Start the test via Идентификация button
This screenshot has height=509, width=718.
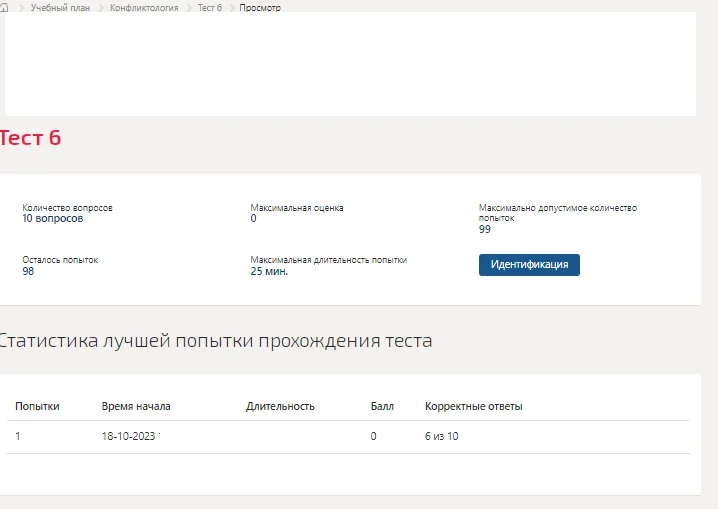pyautogui.click(x=529, y=265)
